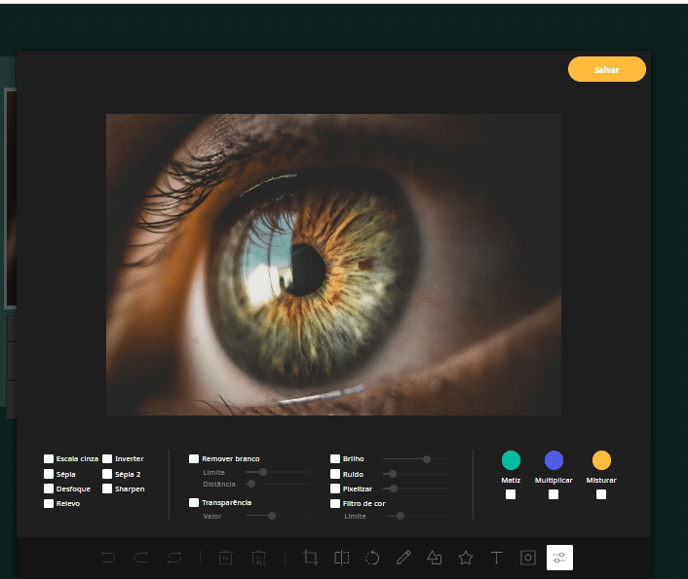
Task: Turn on the Desfoque blur filter
Action: click(x=49, y=489)
